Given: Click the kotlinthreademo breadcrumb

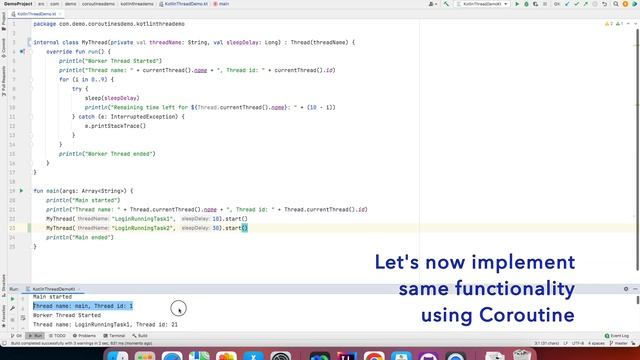Looking at the screenshot, I should coord(137,4).
